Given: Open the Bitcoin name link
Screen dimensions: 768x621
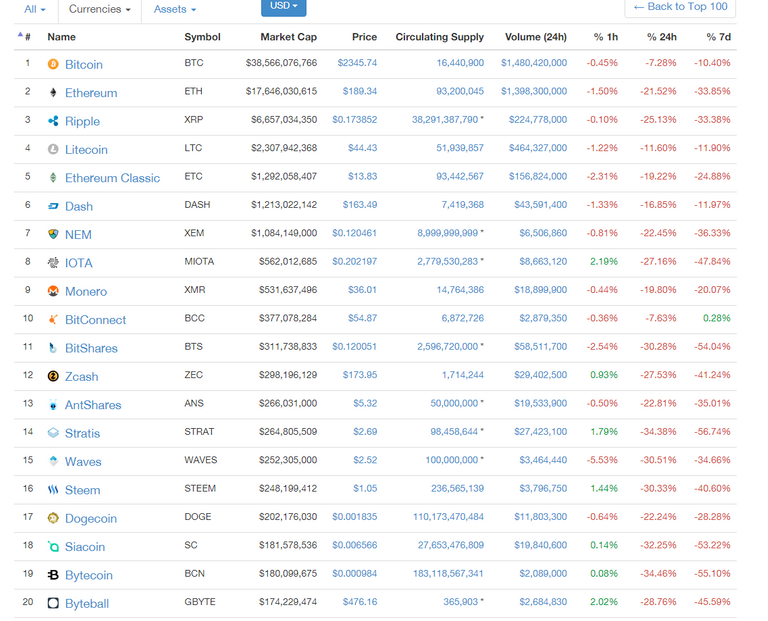Looking at the screenshot, I should click(x=84, y=65).
